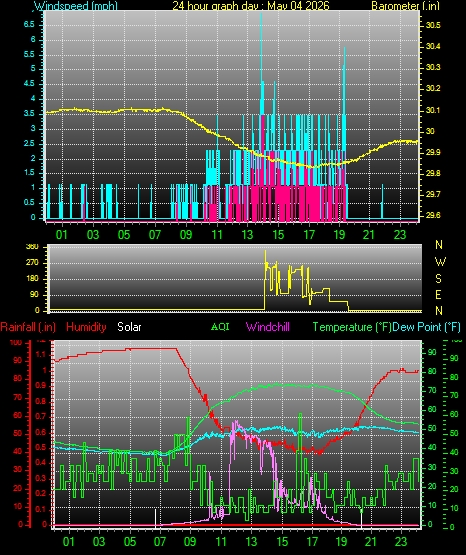
Task: Click the 'Temperature (°F)' legend label
Action: (x=352, y=327)
